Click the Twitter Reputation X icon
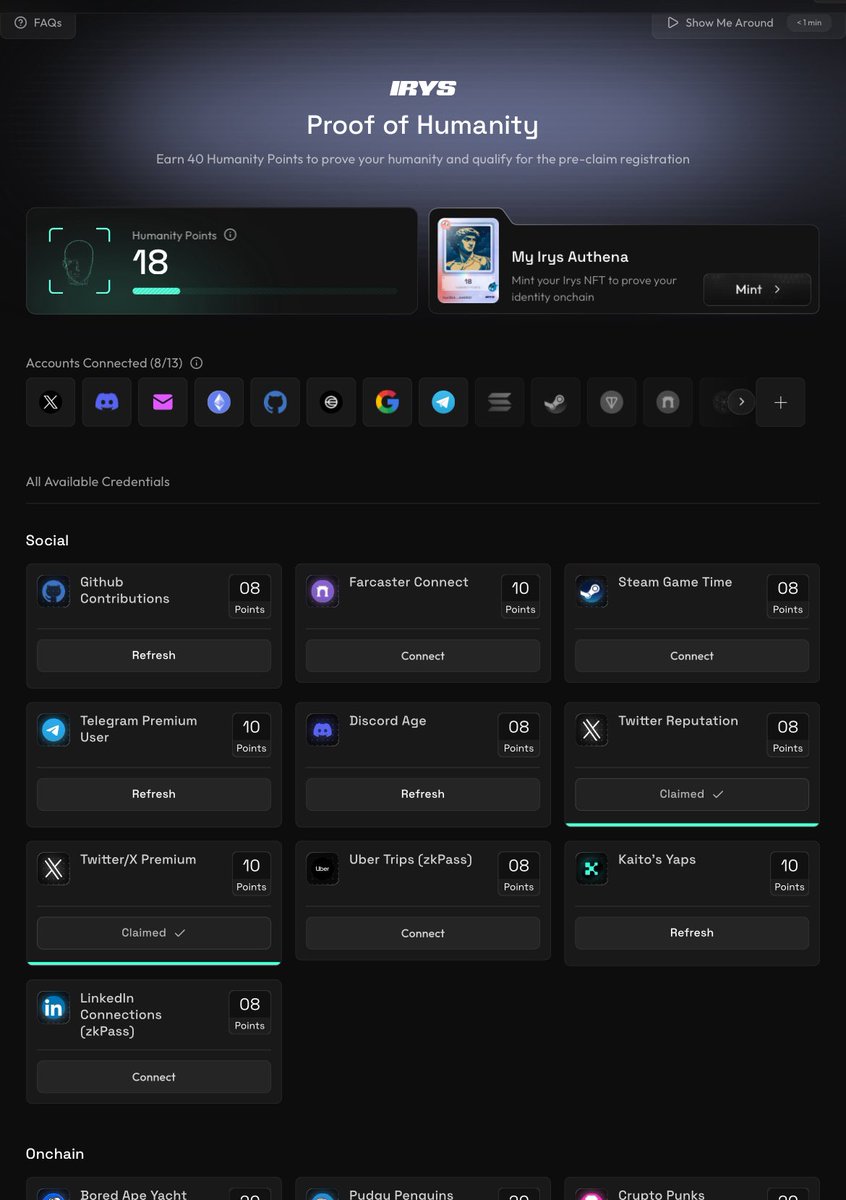Screen dimensions: 846x1200 pyautogui.click(x=591, y=730)
